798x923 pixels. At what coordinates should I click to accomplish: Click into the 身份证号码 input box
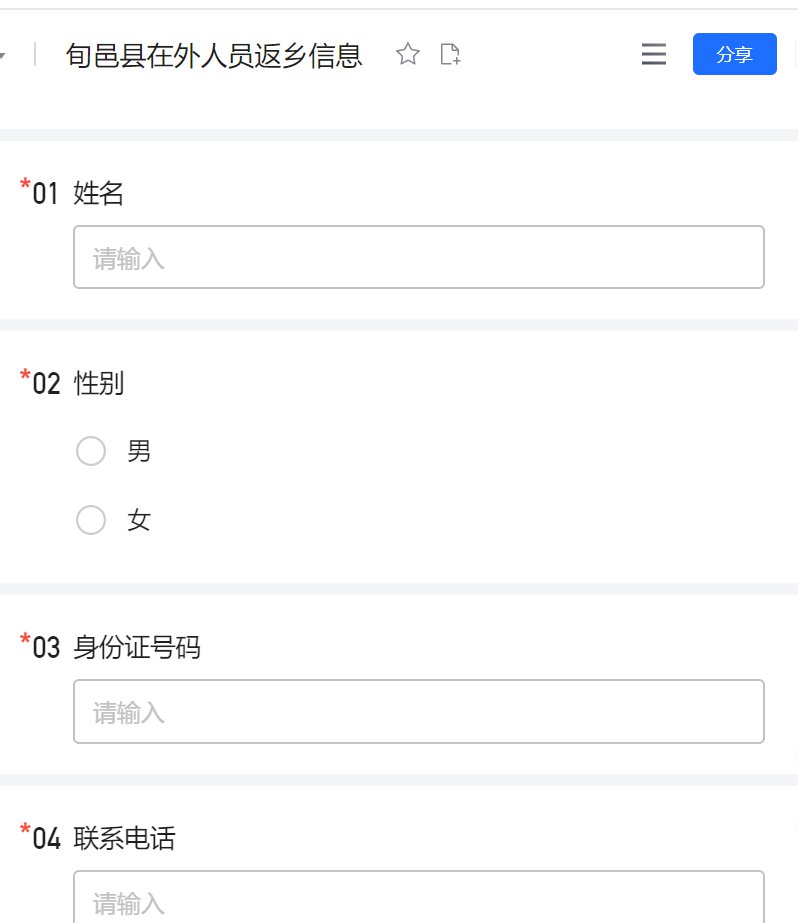point(418,712)
